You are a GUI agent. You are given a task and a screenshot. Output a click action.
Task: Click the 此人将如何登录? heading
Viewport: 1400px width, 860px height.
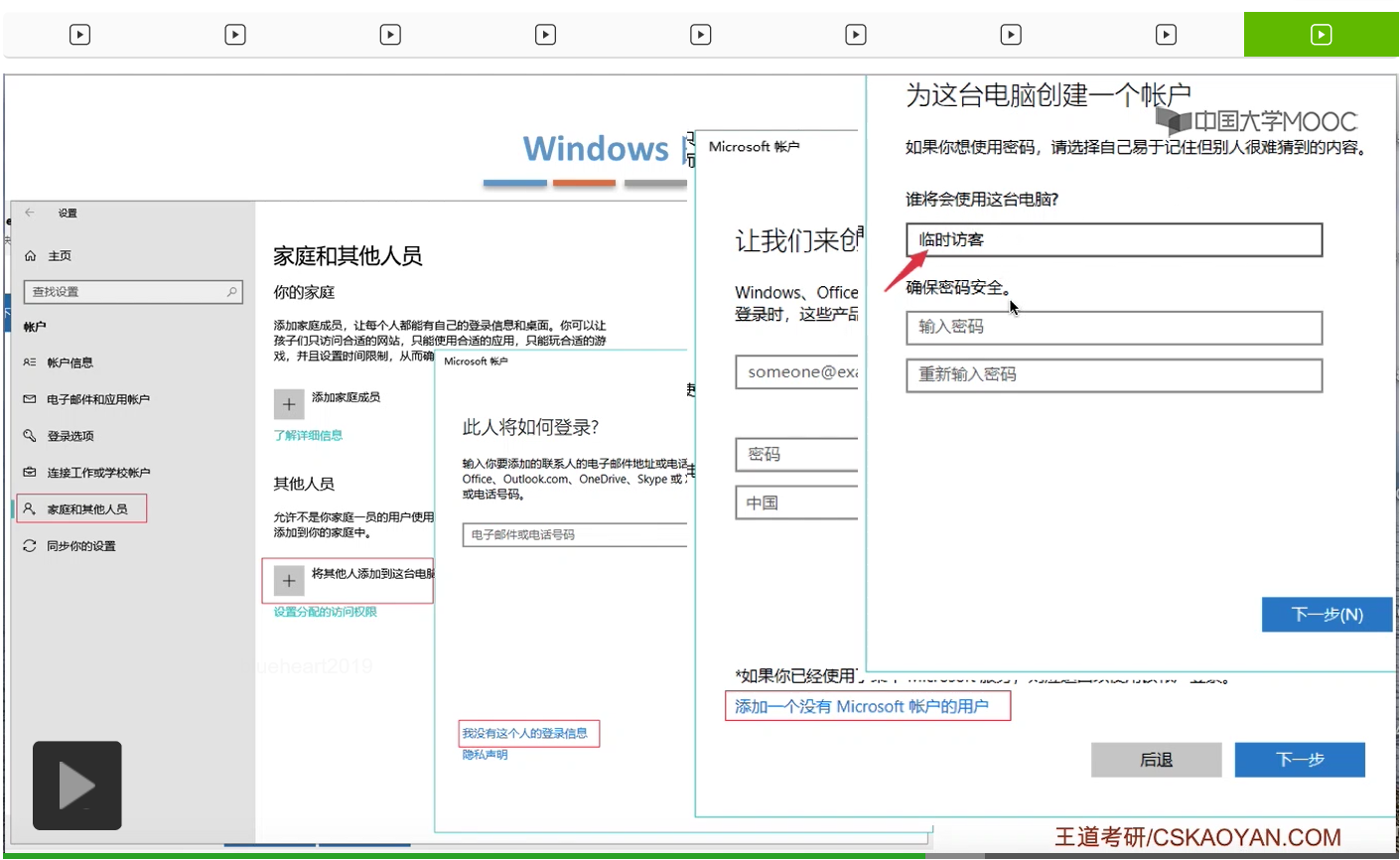[530, 428]
